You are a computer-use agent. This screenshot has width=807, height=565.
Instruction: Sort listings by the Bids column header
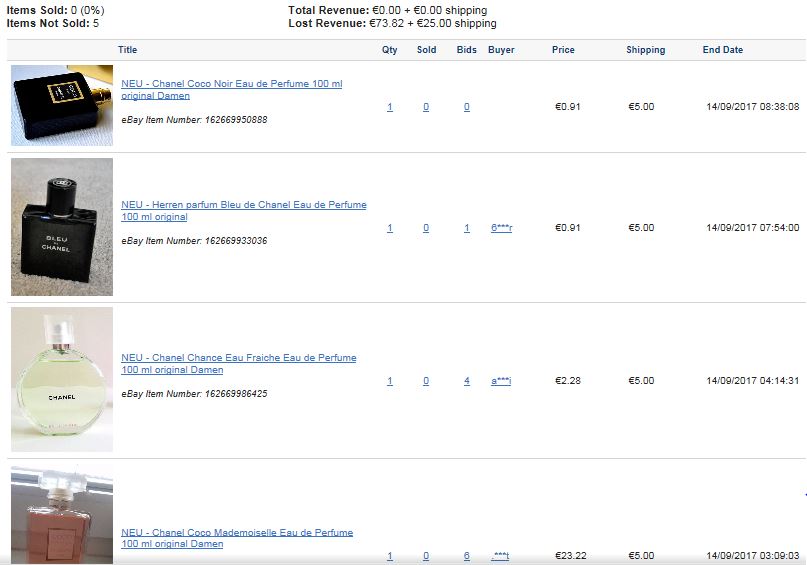(467, 49)
